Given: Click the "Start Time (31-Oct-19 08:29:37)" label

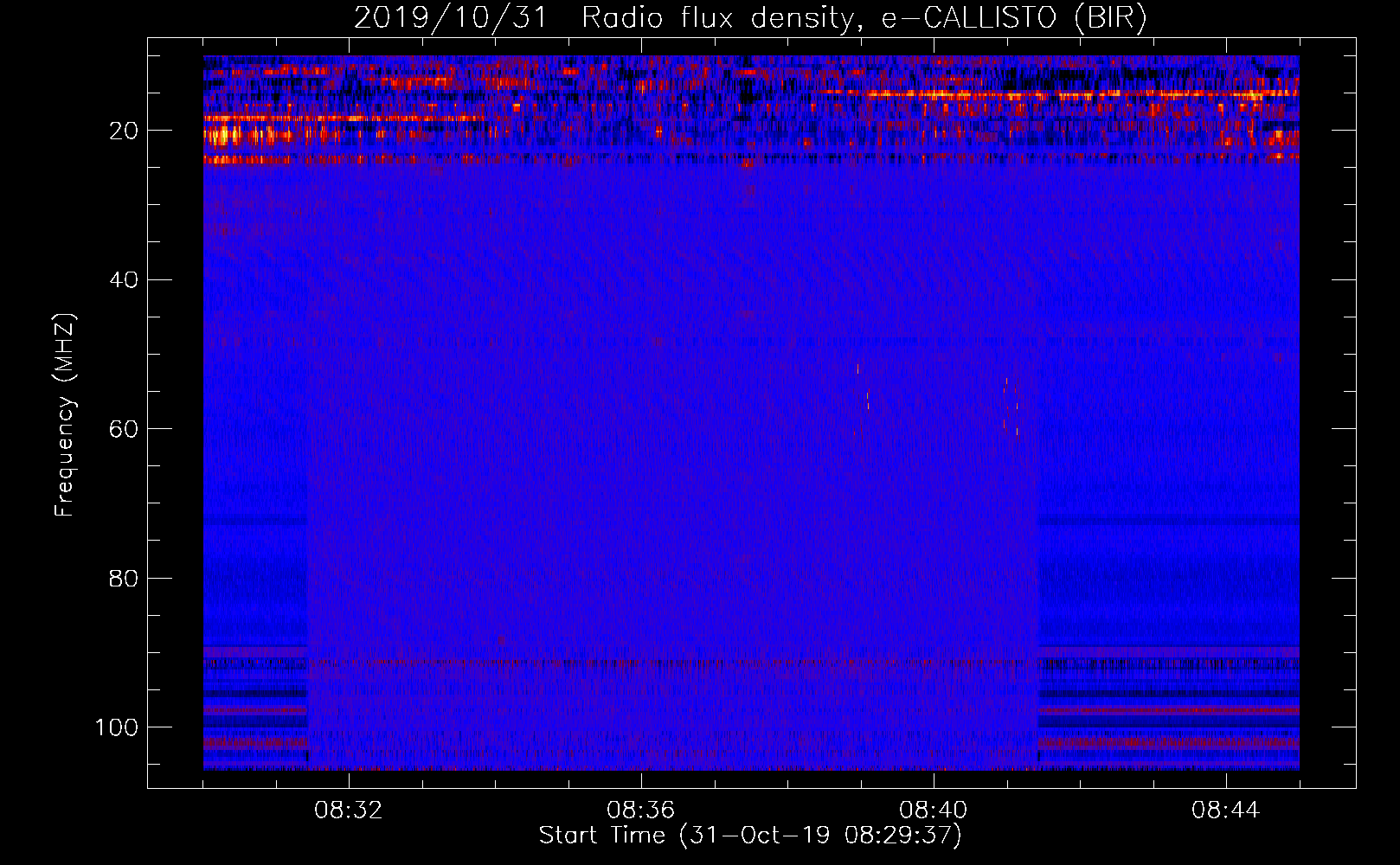Looking at the screenshot, I should point(750,836).
